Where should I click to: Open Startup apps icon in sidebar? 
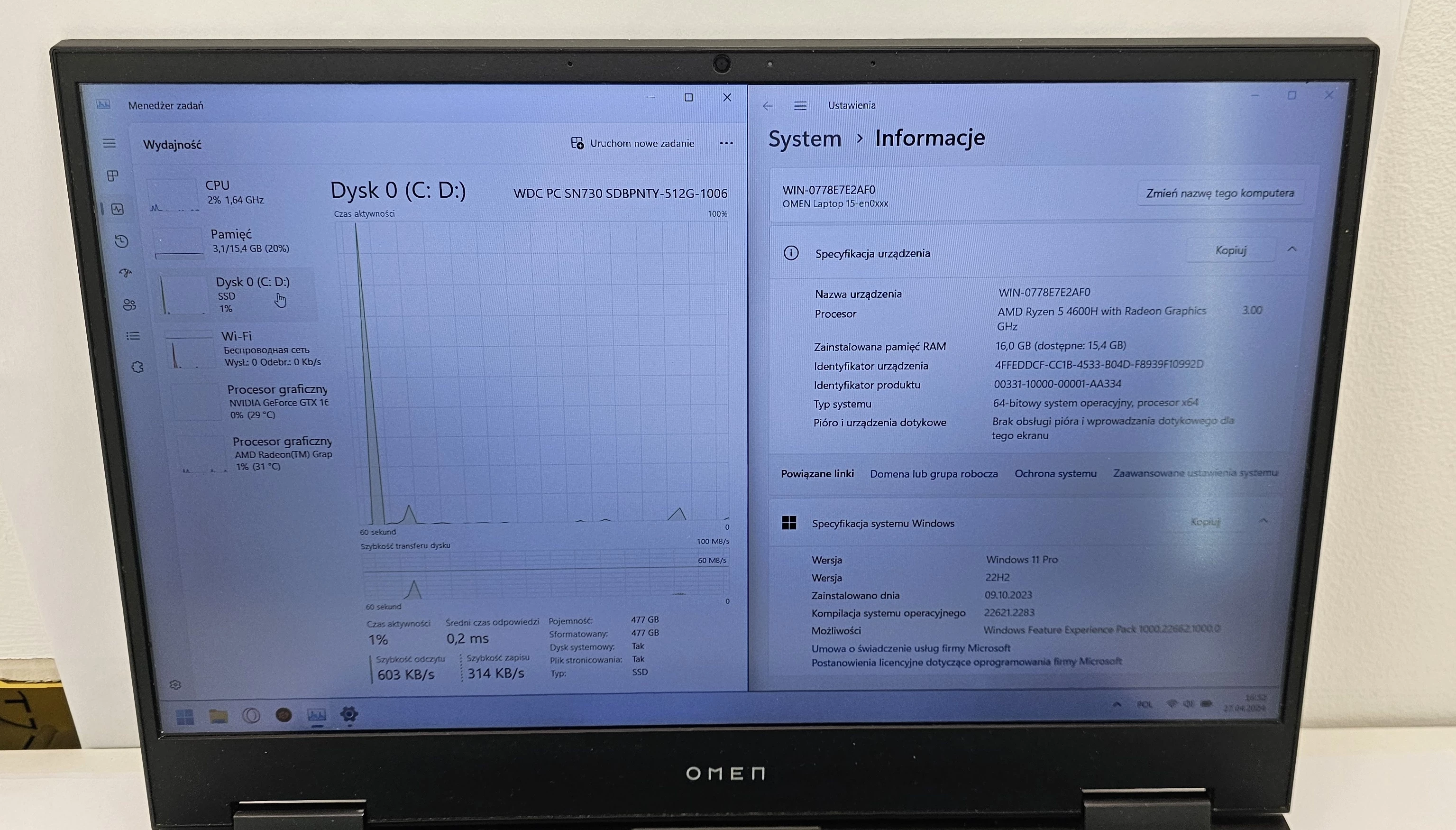click(x=125, y=273)
